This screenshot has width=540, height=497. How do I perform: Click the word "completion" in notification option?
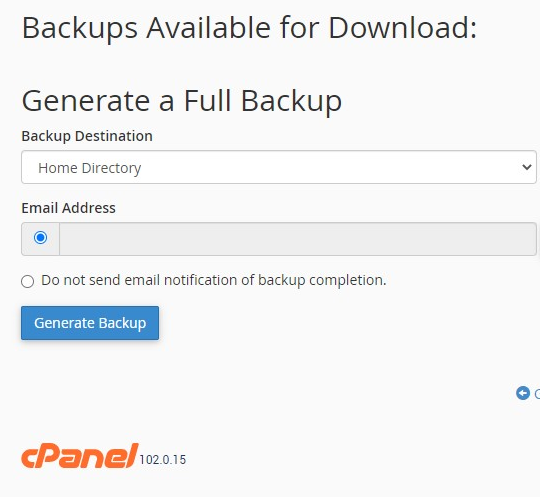coord(347,280)
